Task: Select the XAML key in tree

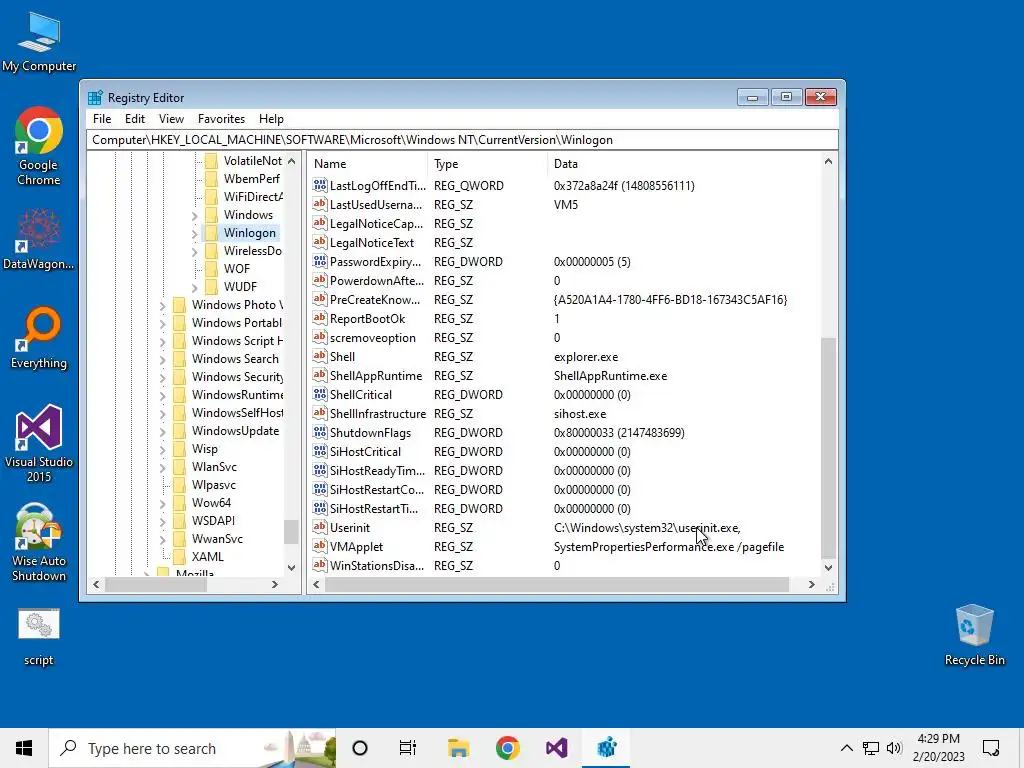Action: (208, 556)
